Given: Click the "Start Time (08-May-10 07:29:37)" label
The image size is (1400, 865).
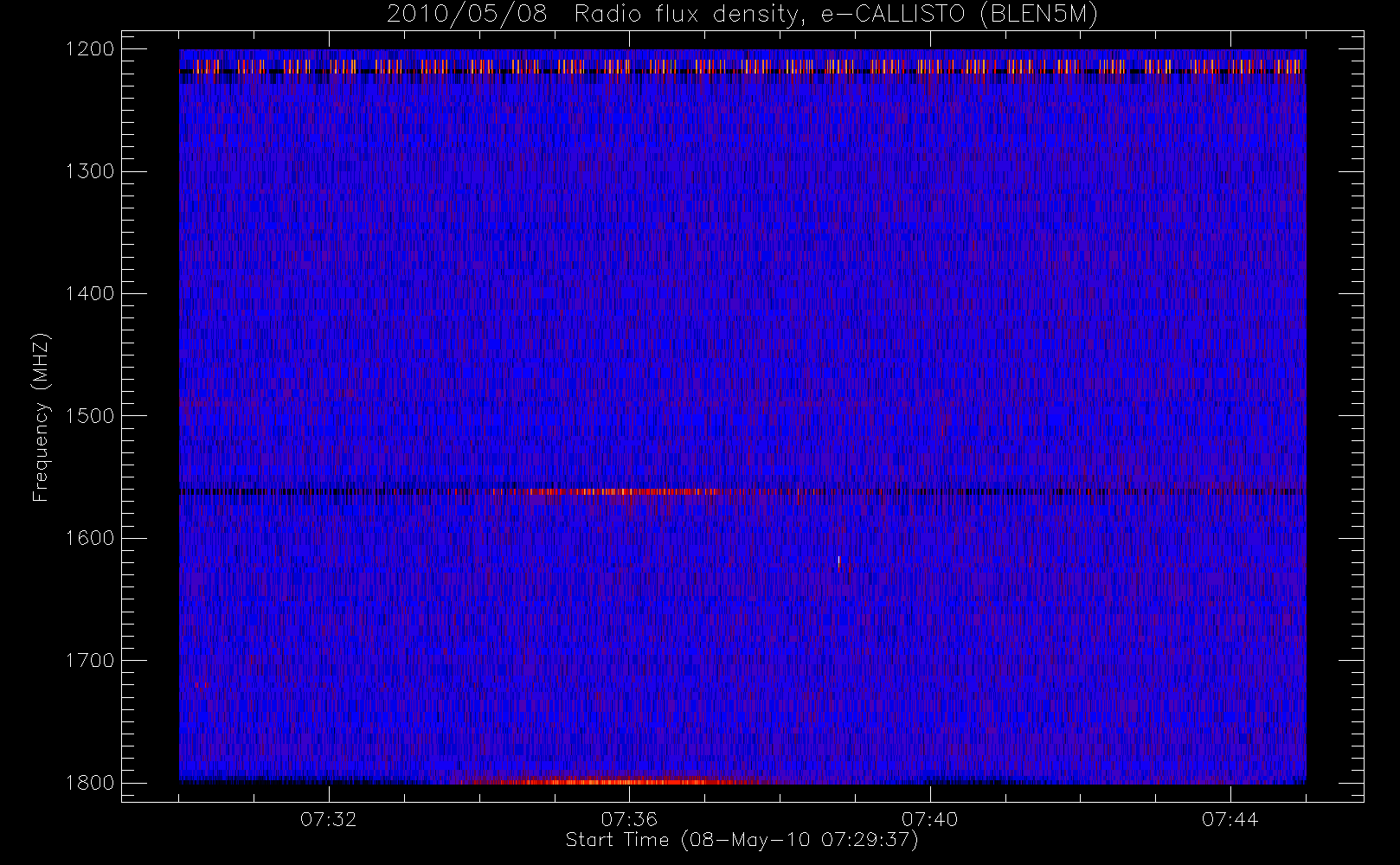Looking at the screenshot, I should coord(742,840).
